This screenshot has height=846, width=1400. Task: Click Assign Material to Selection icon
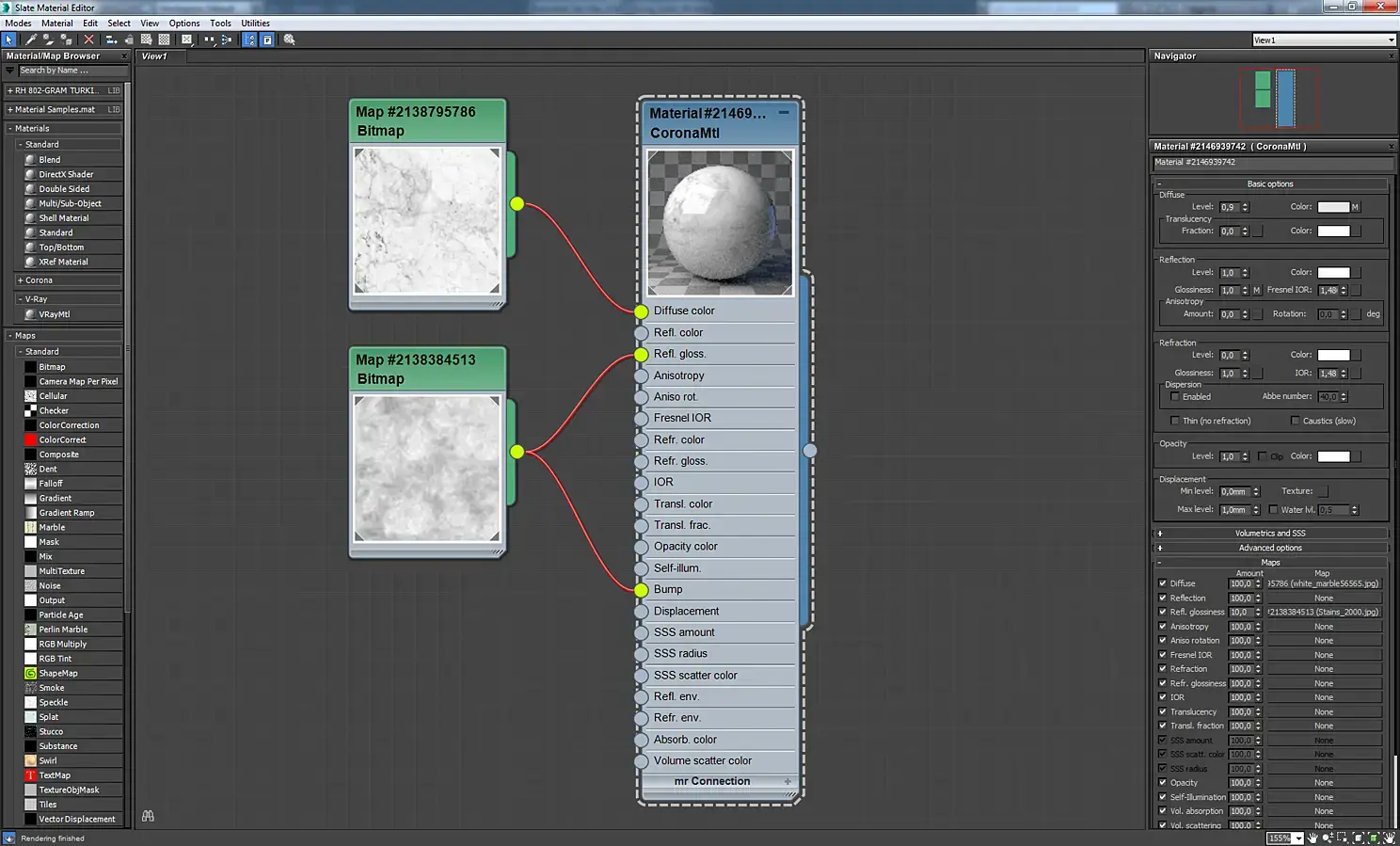(x=66, y=40)
